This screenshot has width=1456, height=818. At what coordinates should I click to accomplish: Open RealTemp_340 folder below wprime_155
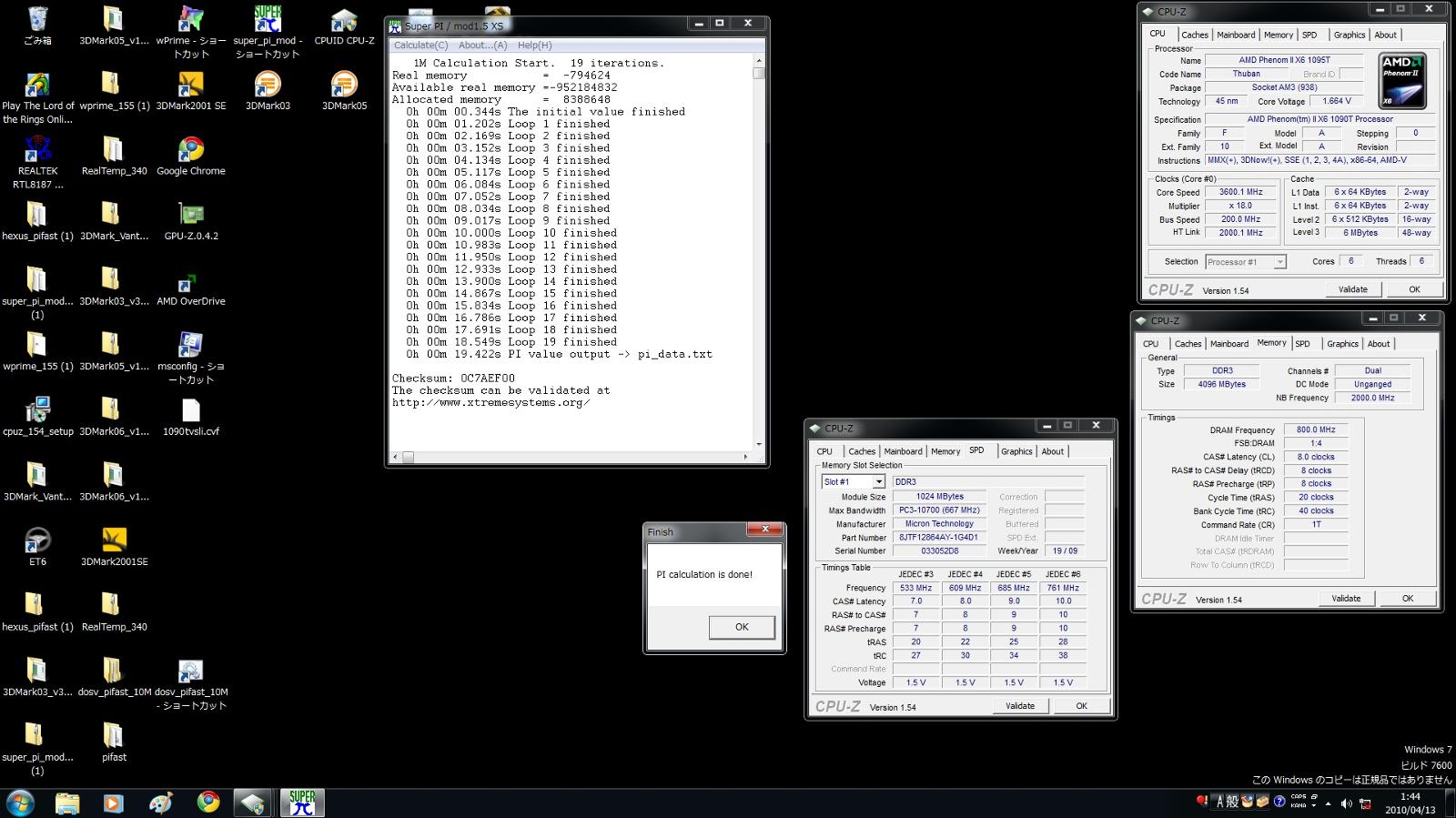click(115, 157)
